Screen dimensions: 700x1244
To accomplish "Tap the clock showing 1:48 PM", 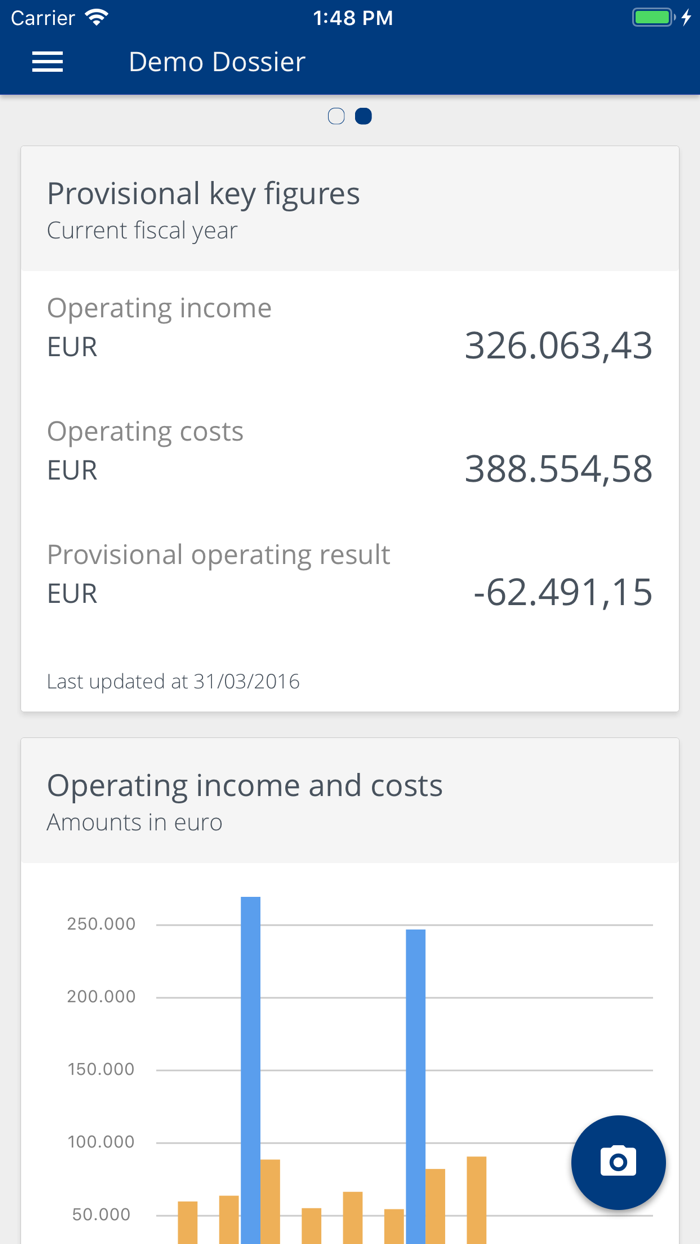I will click(x=352, y=18).
